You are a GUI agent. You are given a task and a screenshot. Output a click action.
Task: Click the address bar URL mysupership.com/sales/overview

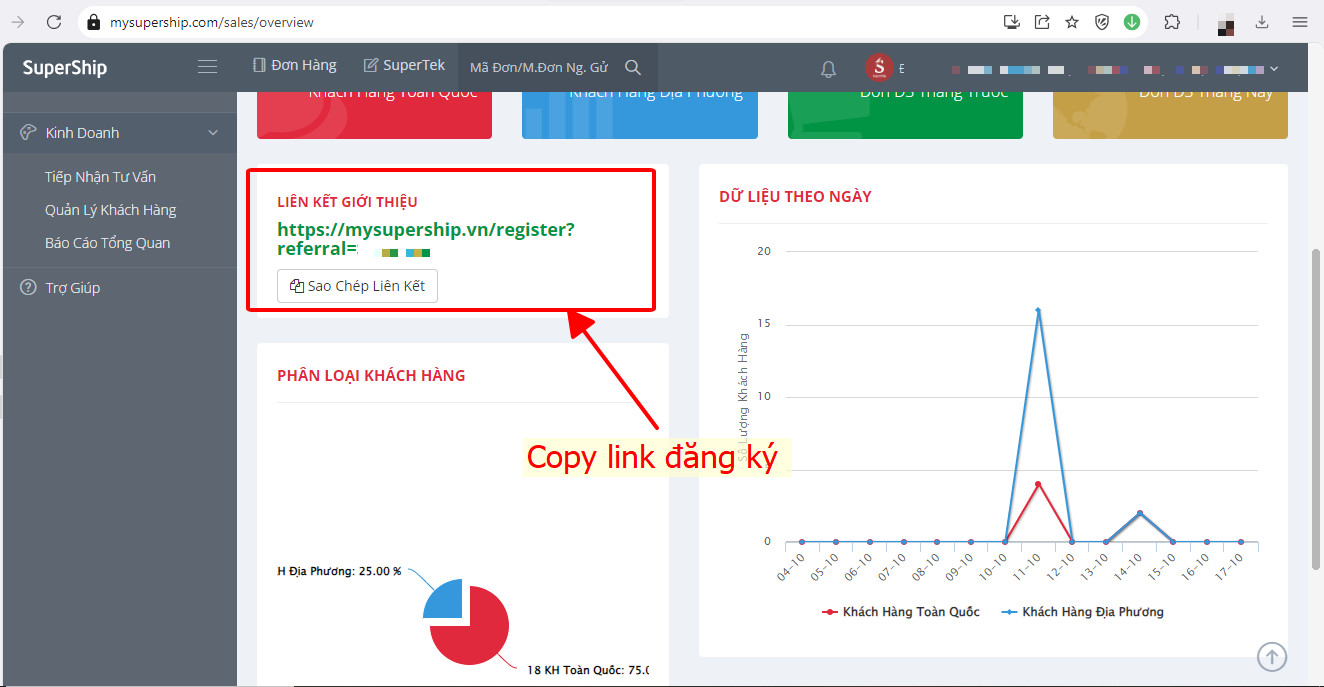212,21
